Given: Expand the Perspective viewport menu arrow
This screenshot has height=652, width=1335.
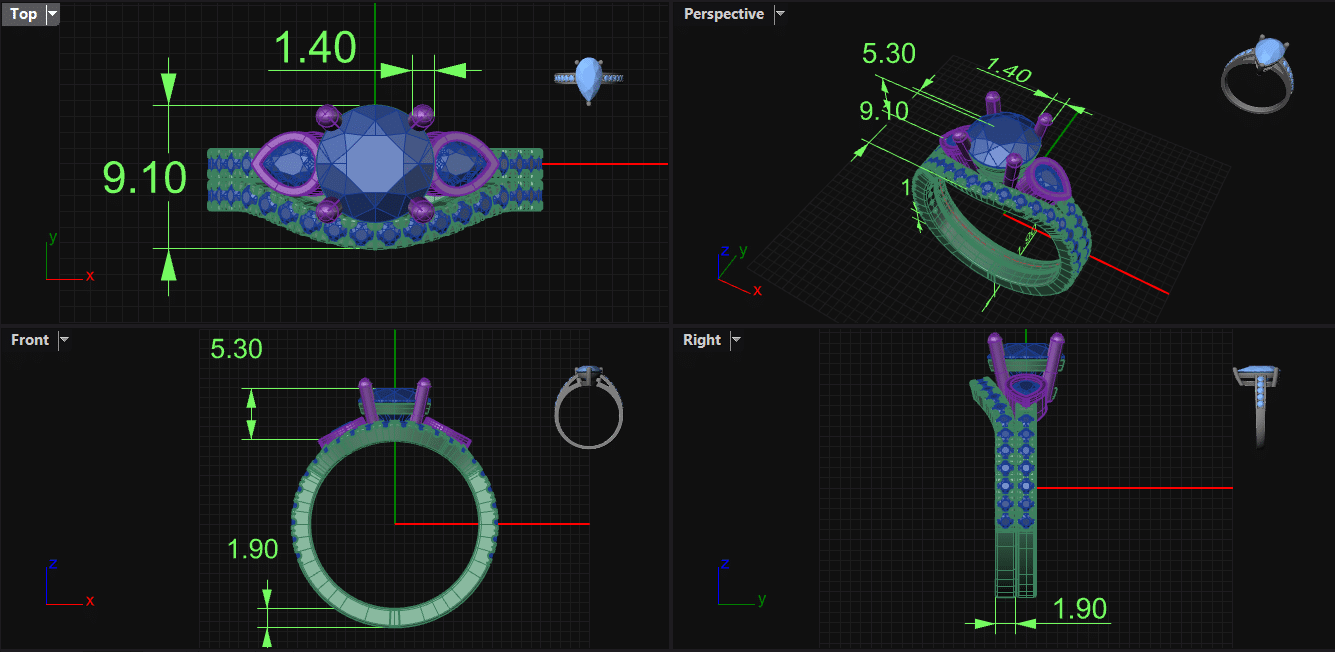Looking at the screenshot, I should click(x=780, y=14).
